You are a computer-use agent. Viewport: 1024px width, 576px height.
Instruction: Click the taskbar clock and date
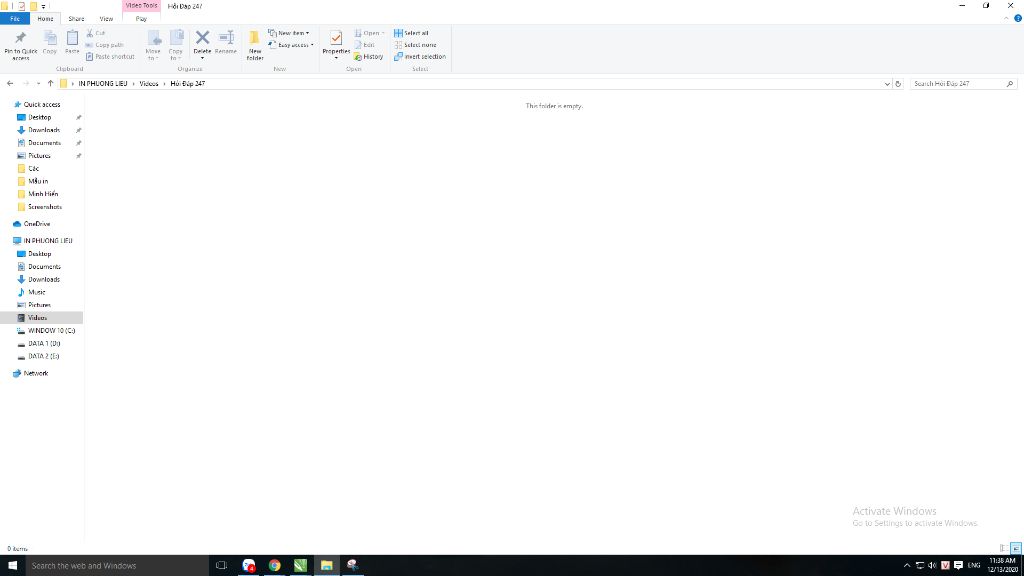click(1002, 566)
